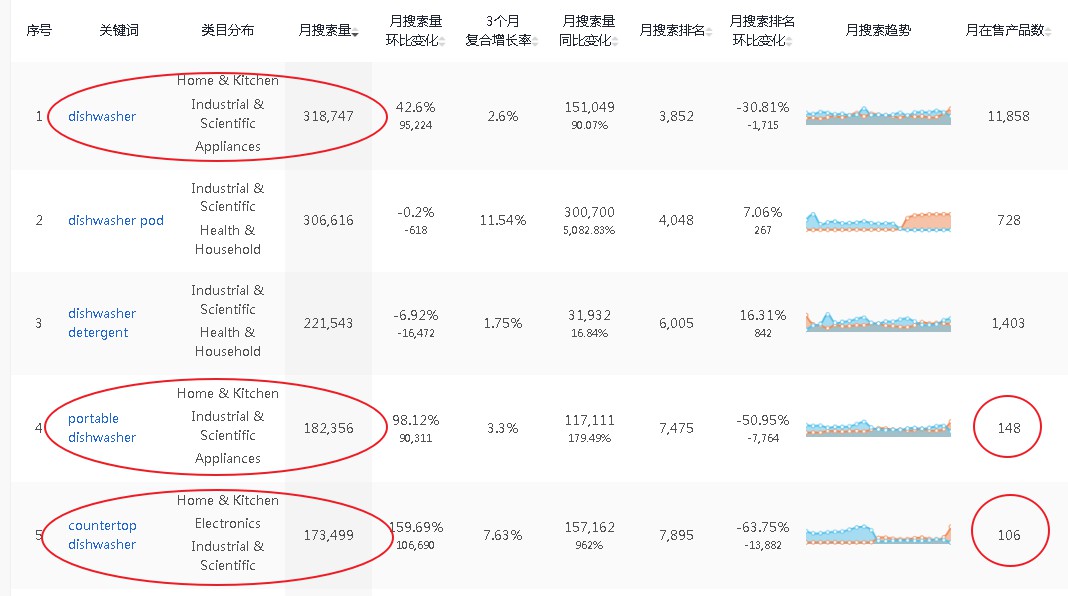Open the dishwasher keyword link
Screen dimensions: 1068x596
coord(102,116)
